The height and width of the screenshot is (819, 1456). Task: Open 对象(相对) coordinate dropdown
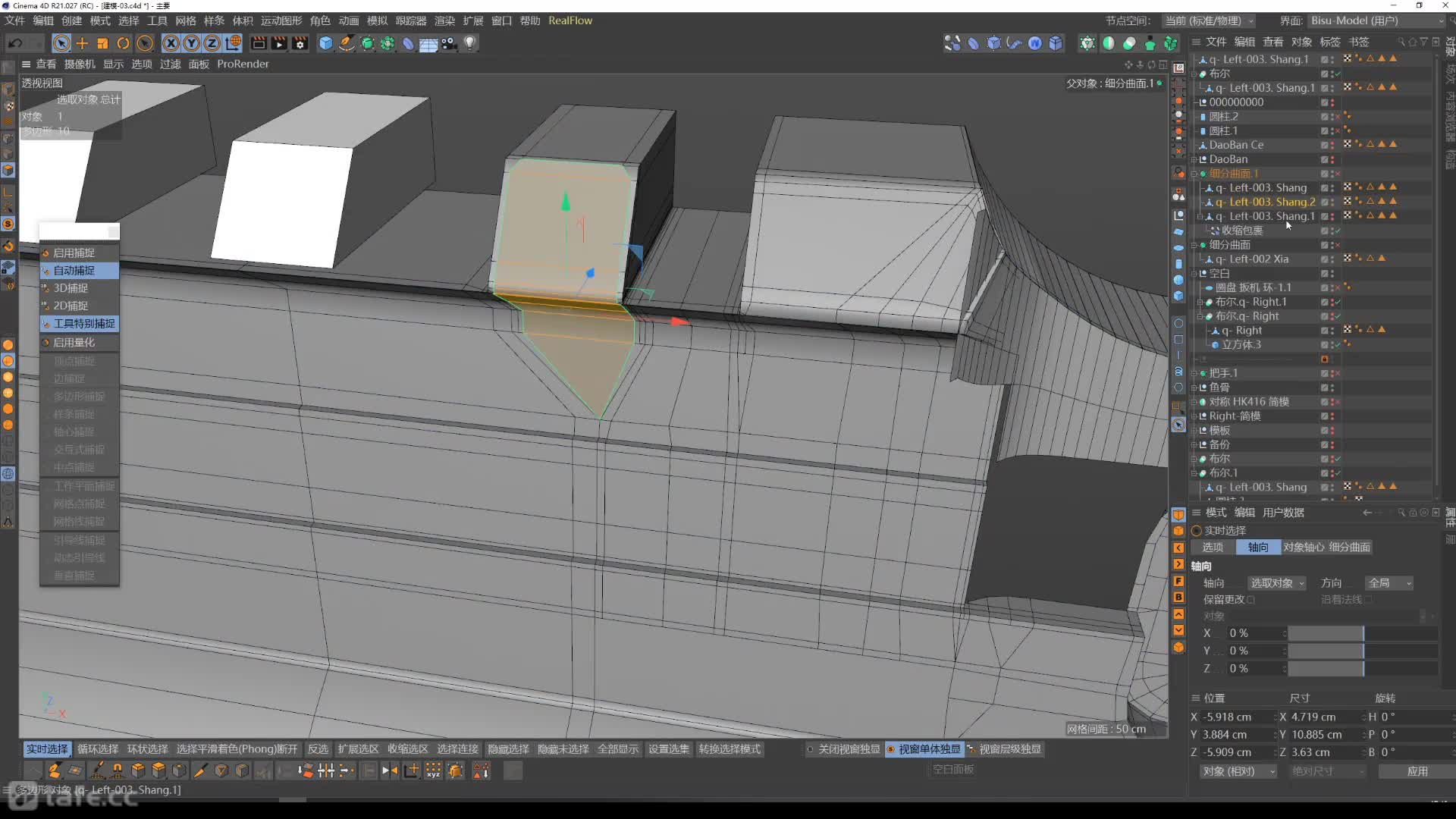(1238, 771)
